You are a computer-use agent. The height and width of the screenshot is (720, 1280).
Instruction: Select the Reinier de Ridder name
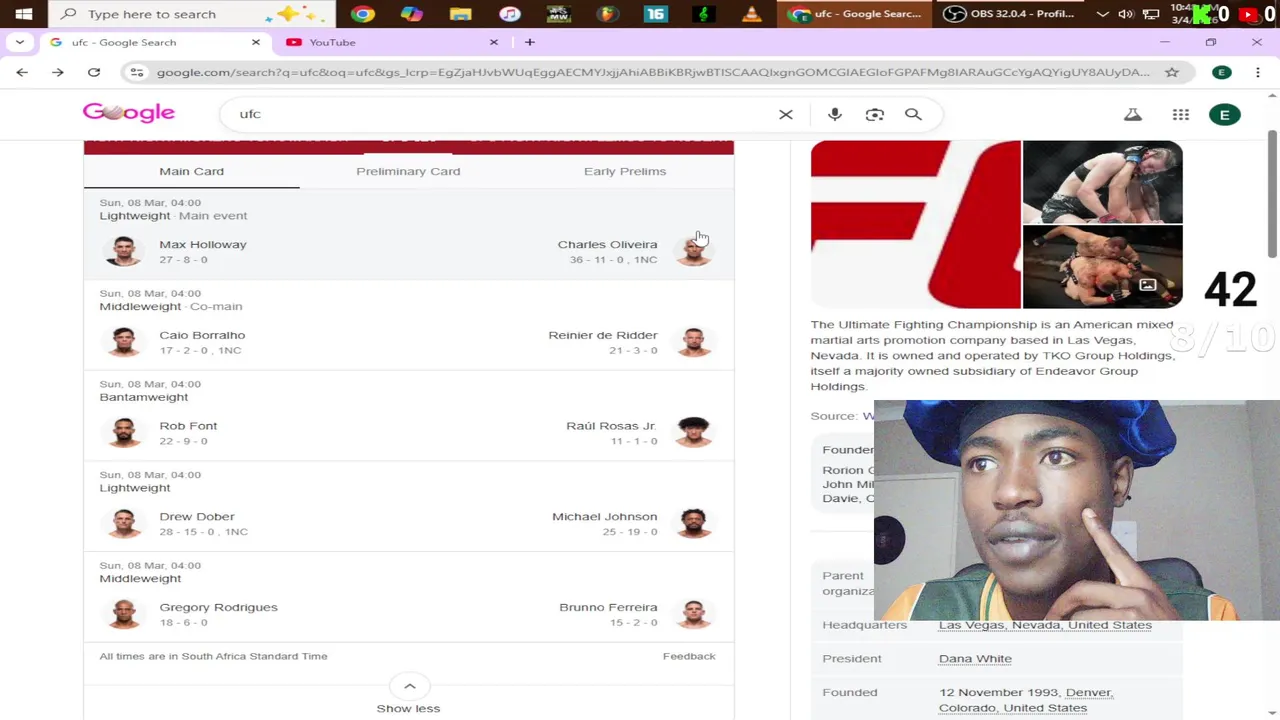pos(603,335)
